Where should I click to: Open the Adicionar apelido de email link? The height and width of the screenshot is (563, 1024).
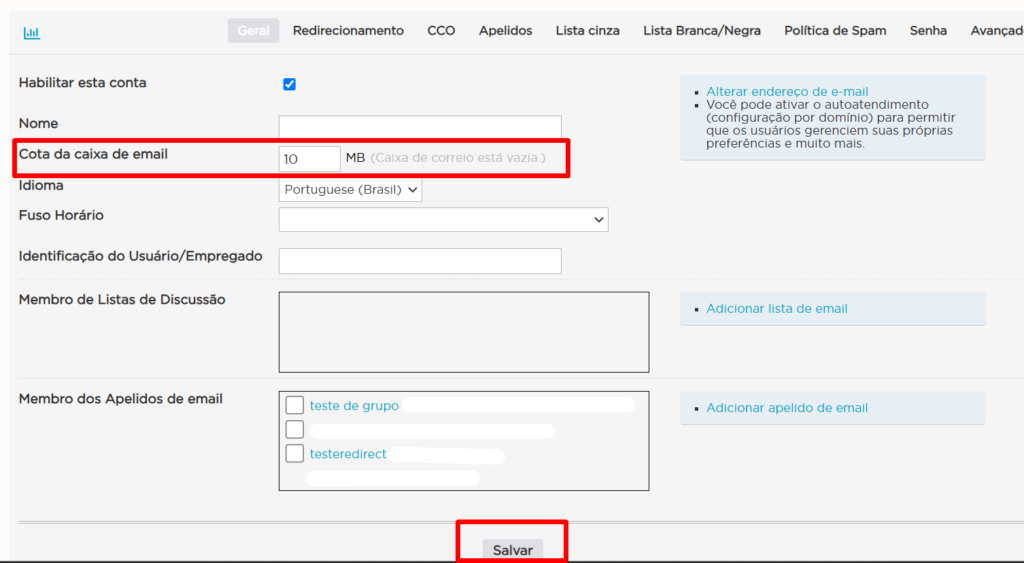(x=787, y=408)
